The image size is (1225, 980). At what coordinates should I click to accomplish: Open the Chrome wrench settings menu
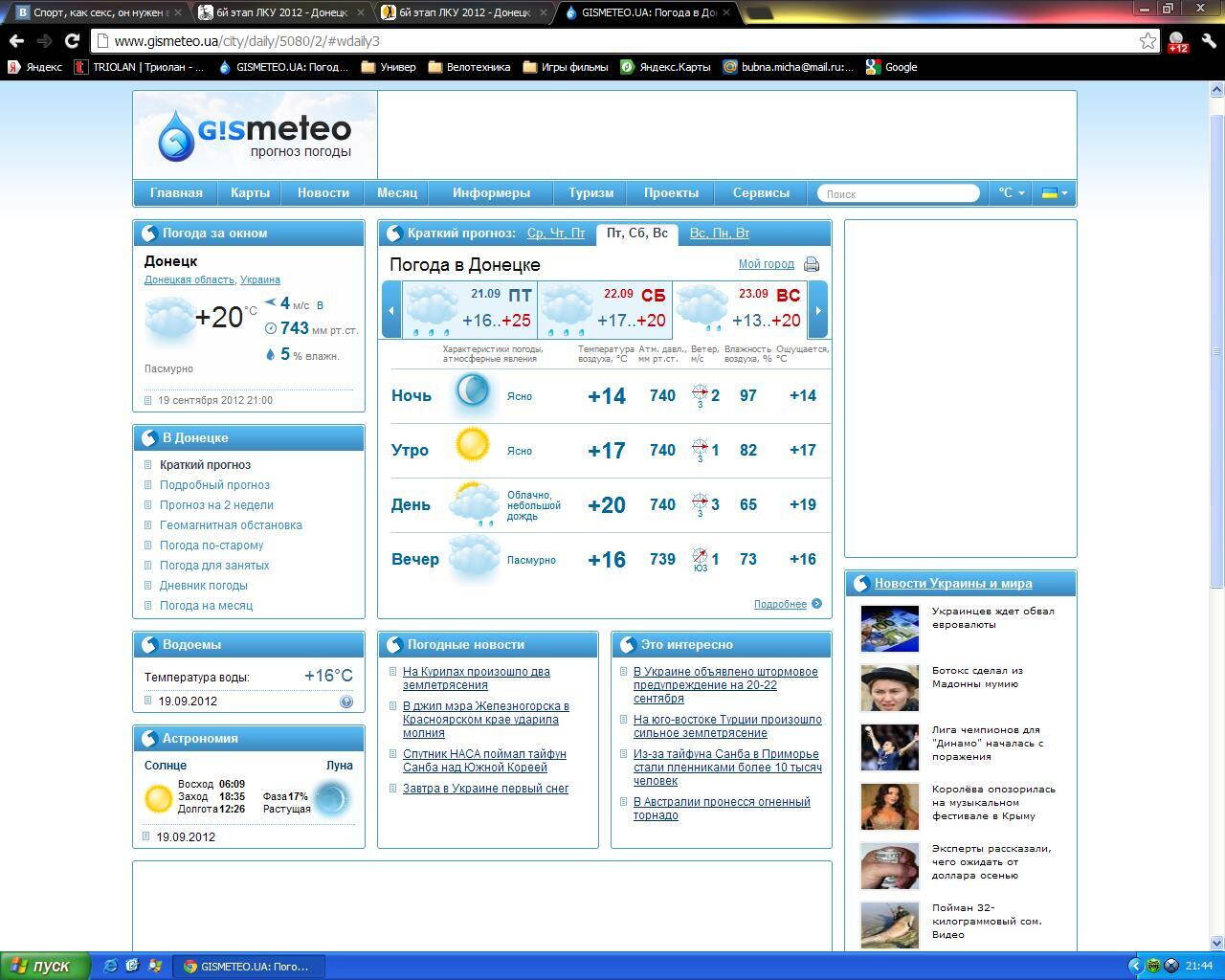point(1208,41)
